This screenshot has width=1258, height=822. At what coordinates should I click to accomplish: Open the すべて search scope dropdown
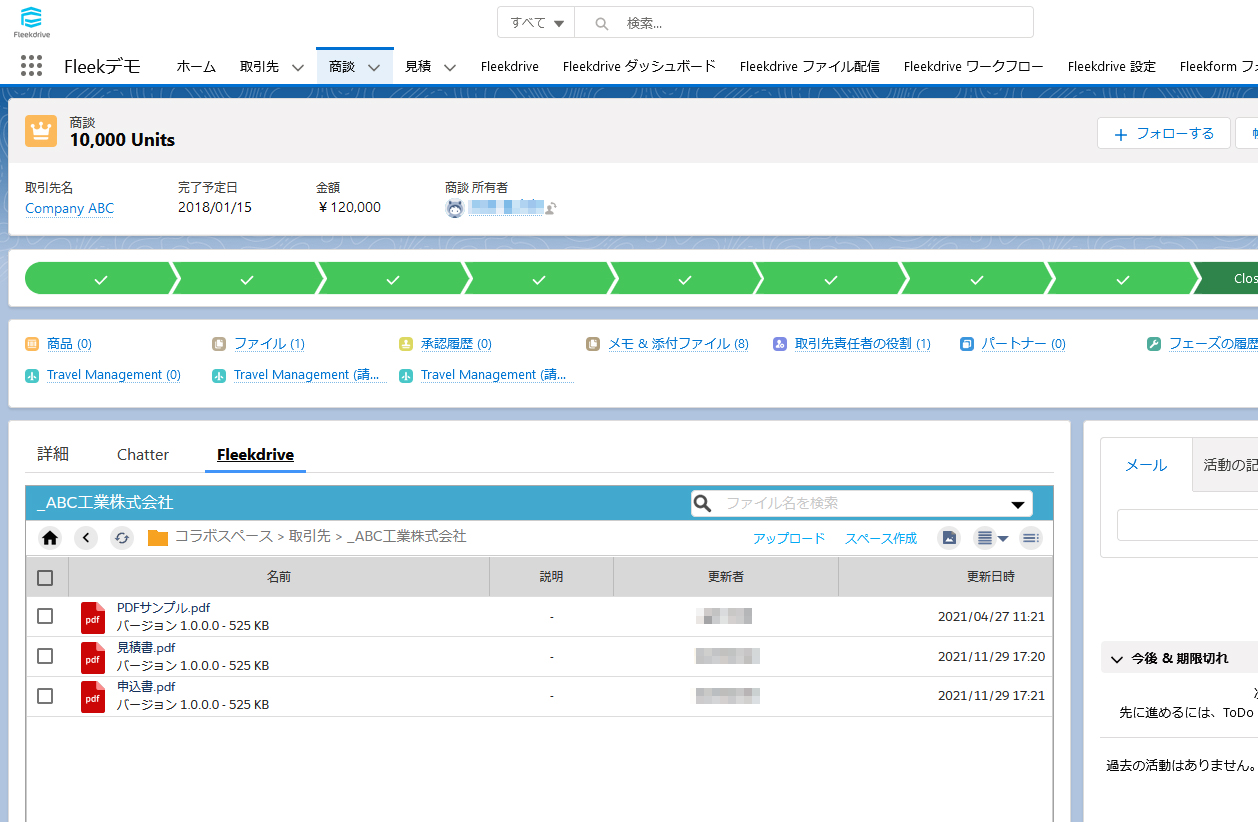coord(536,22)
